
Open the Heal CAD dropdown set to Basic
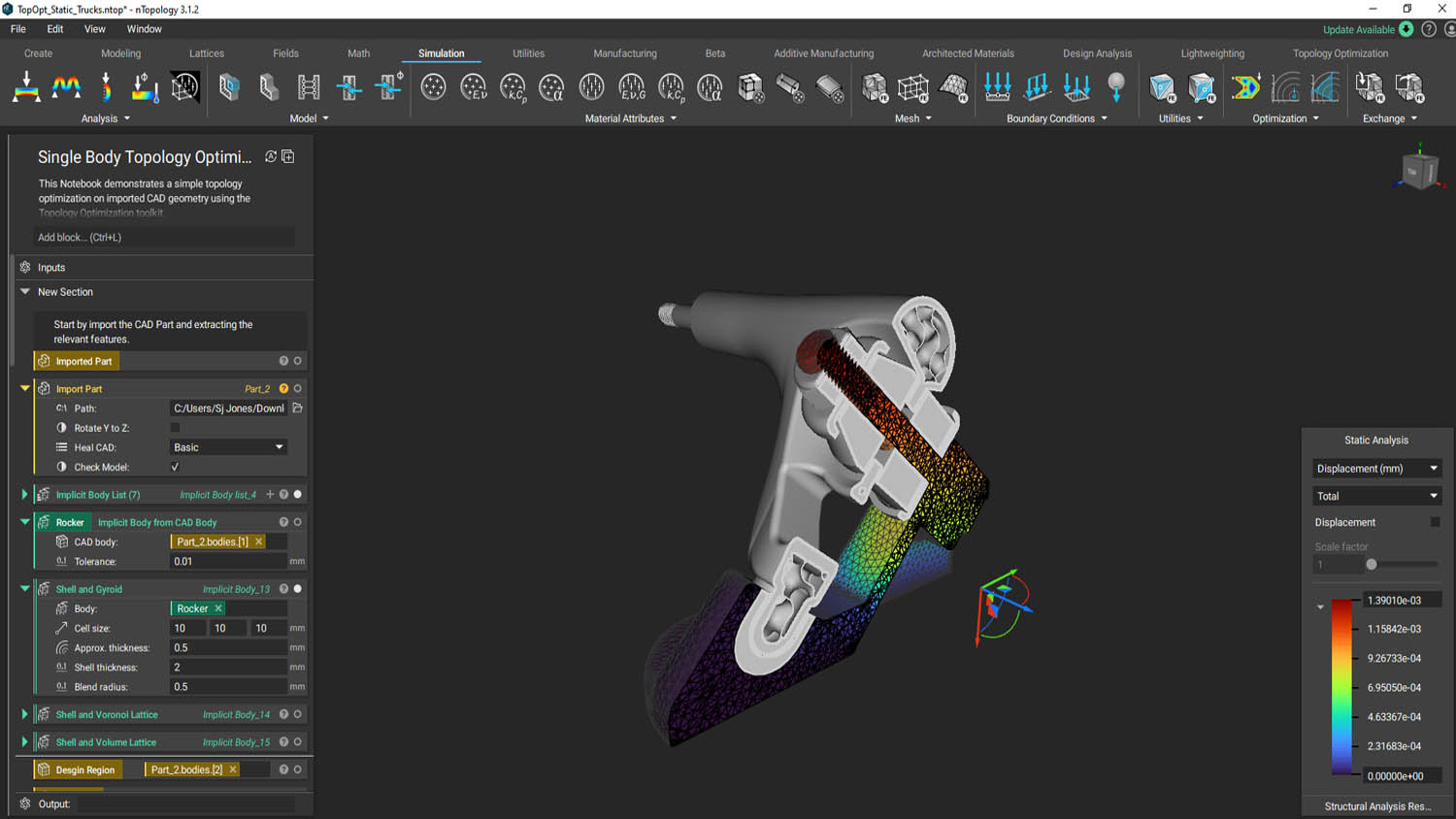coord(229,447)
